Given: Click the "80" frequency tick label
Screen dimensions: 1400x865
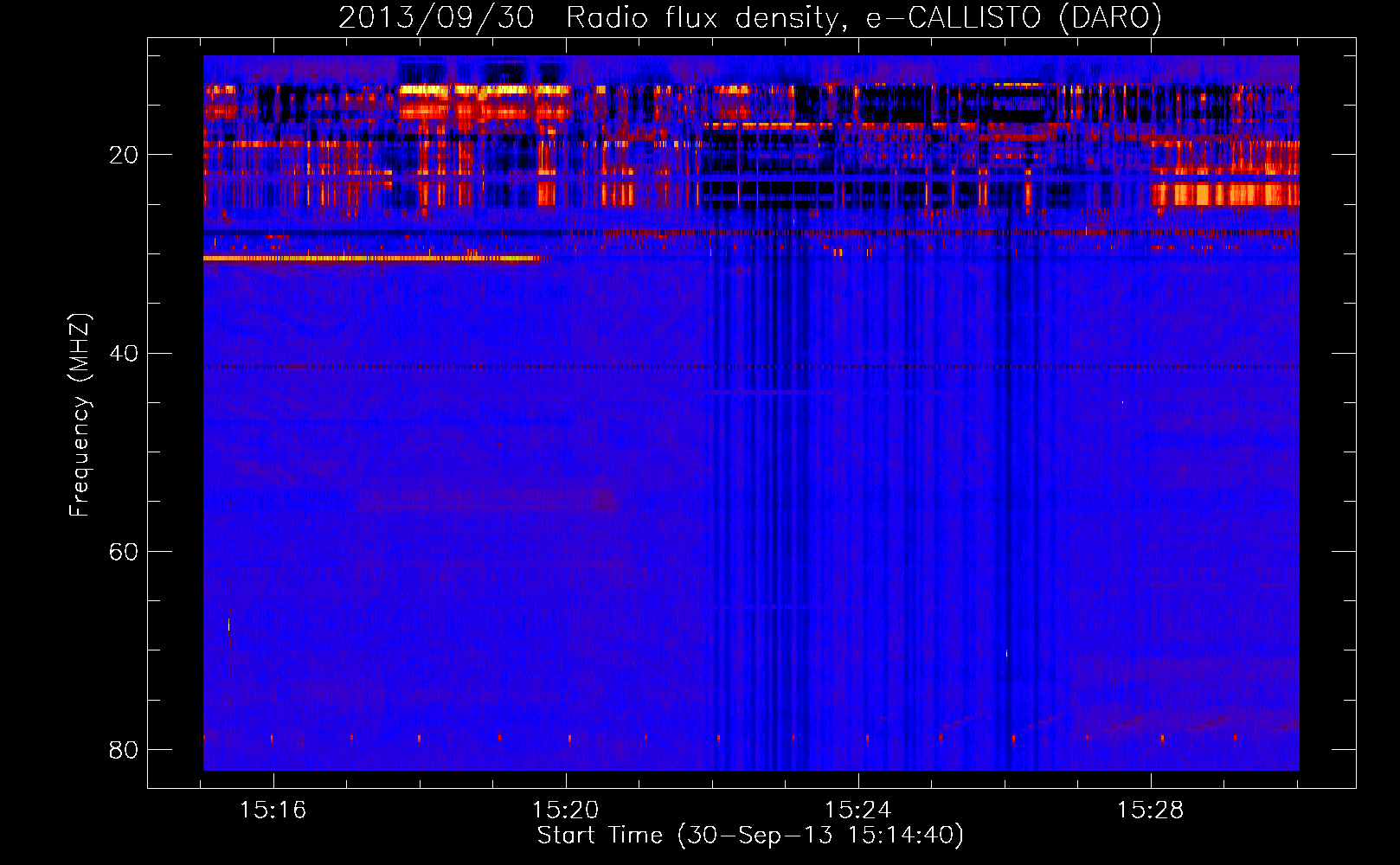Looking at the screenshot, I should click(x=124, y=750).
